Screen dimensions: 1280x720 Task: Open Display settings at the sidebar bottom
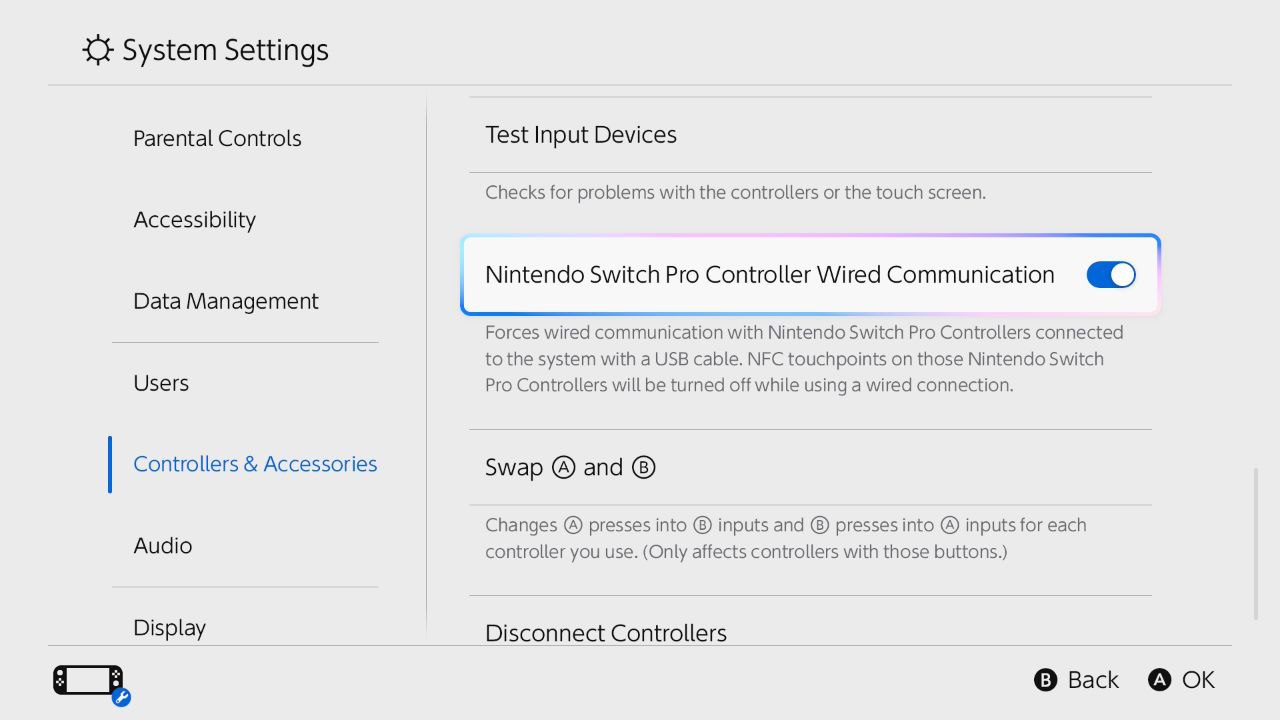click(170, 628)
